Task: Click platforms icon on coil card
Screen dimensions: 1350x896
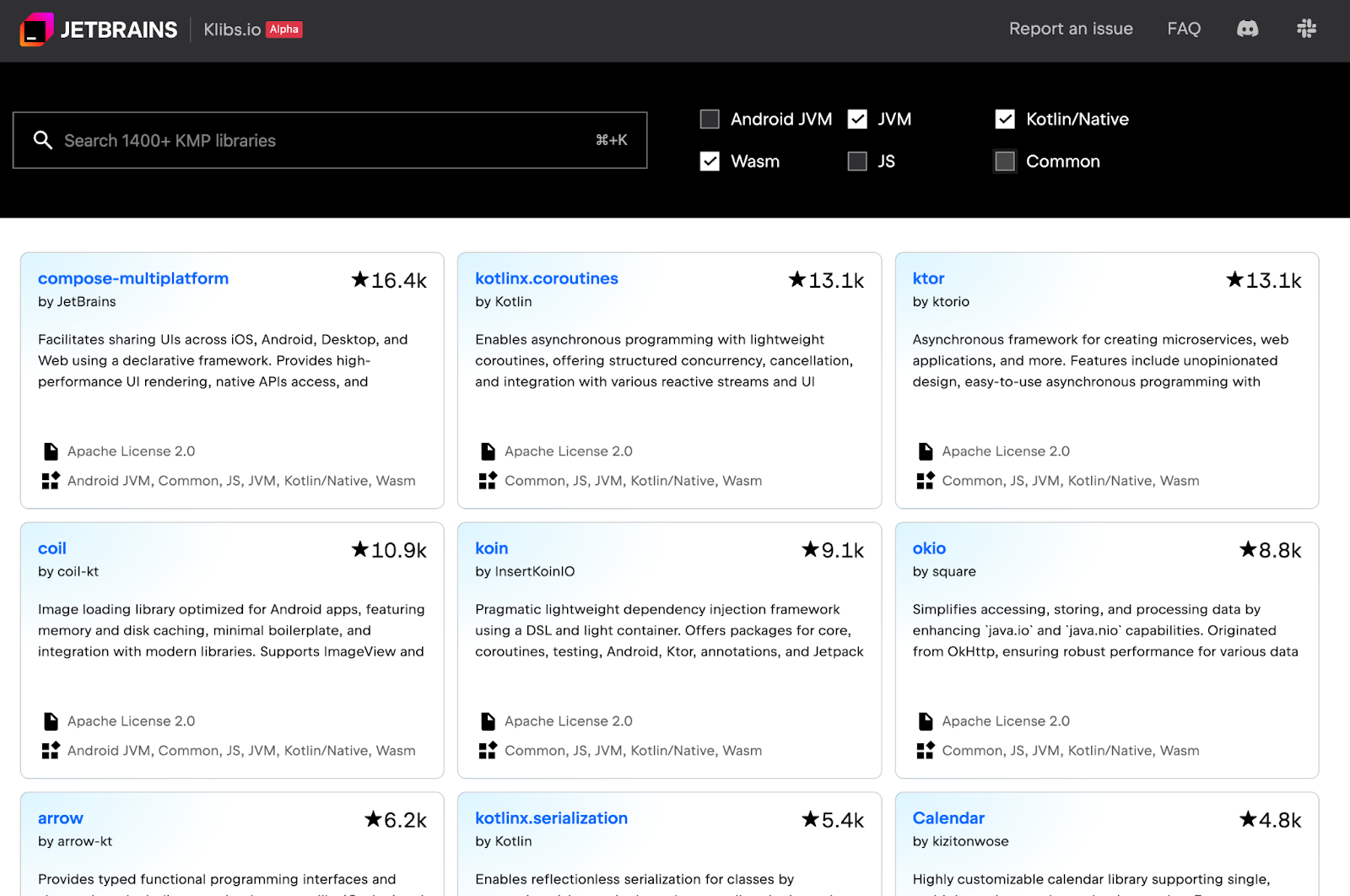Action: pyautogui.click(x=51, y=751)
